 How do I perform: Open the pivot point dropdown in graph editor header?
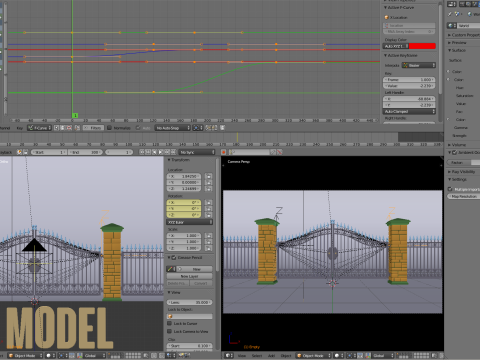(x=198, y=128)
